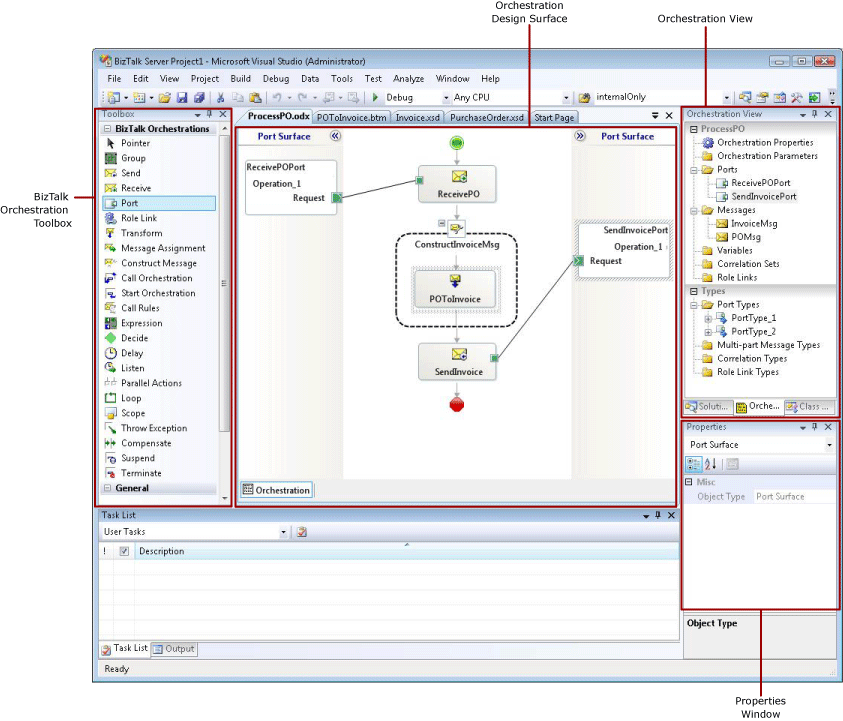843x721 pixels.
Task: Pin the Task List auto-hide
Action: click(x=658, y=515)
